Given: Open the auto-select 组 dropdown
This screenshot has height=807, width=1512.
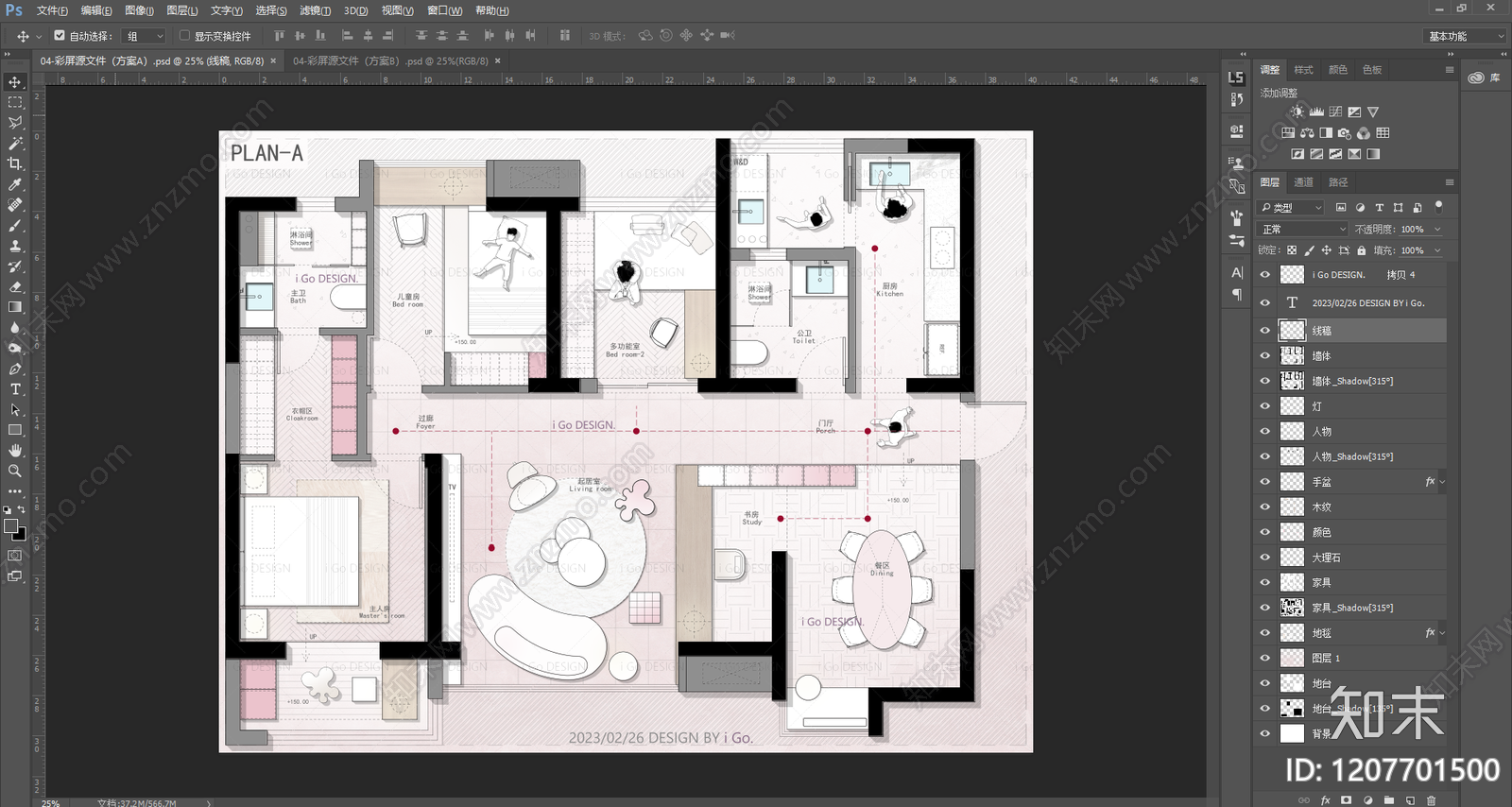Looking at the screenshot, I should (x=145, y=36).
